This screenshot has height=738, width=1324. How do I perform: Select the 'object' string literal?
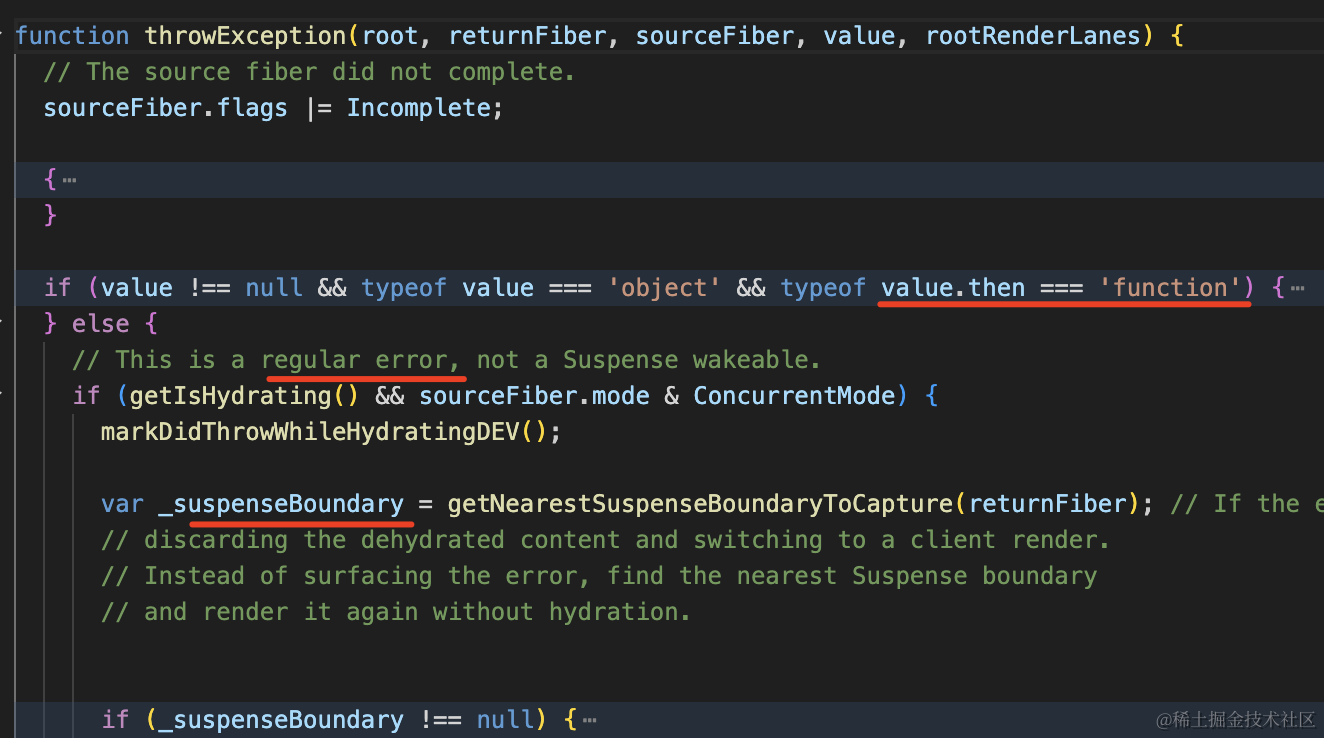[x=664, y=287]
